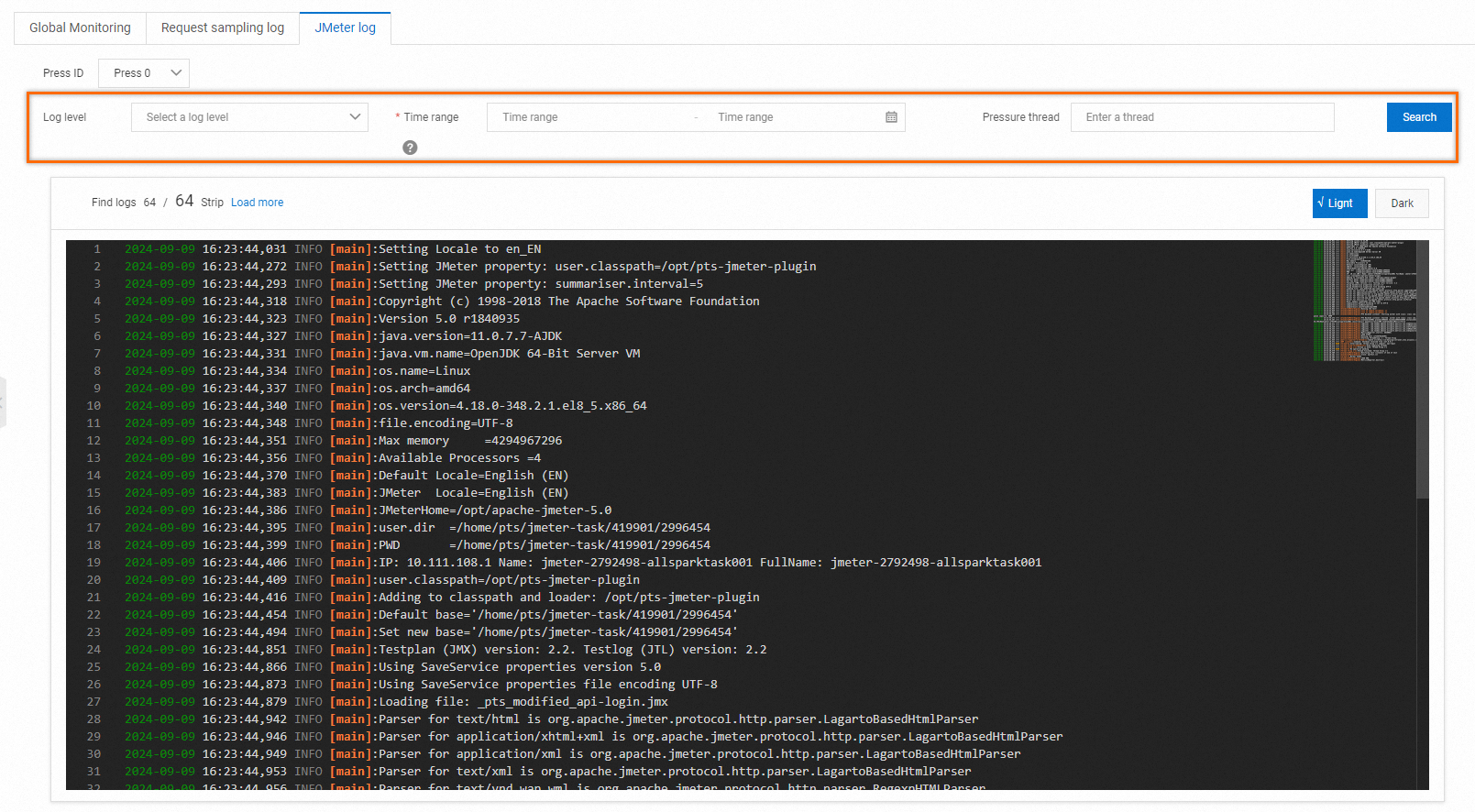Click the Search button
This screenshot has width=1475, height=812.
point(1419,117)
